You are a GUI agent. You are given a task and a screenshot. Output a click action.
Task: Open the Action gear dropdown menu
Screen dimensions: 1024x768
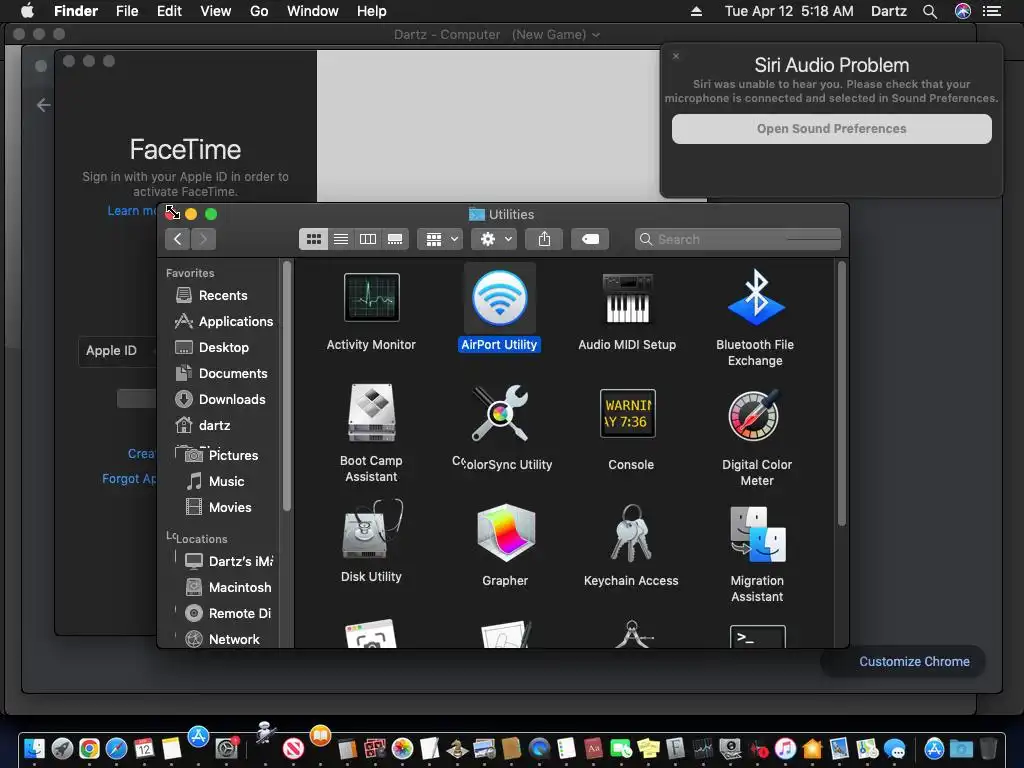coord(495,239)
